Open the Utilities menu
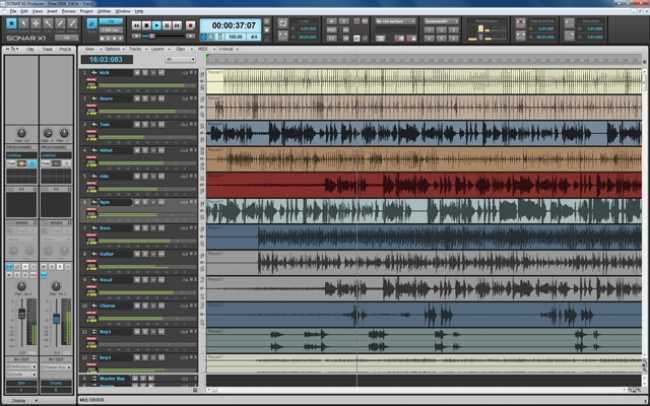Screen dimensions: 650x406 [x=104, y=11]
